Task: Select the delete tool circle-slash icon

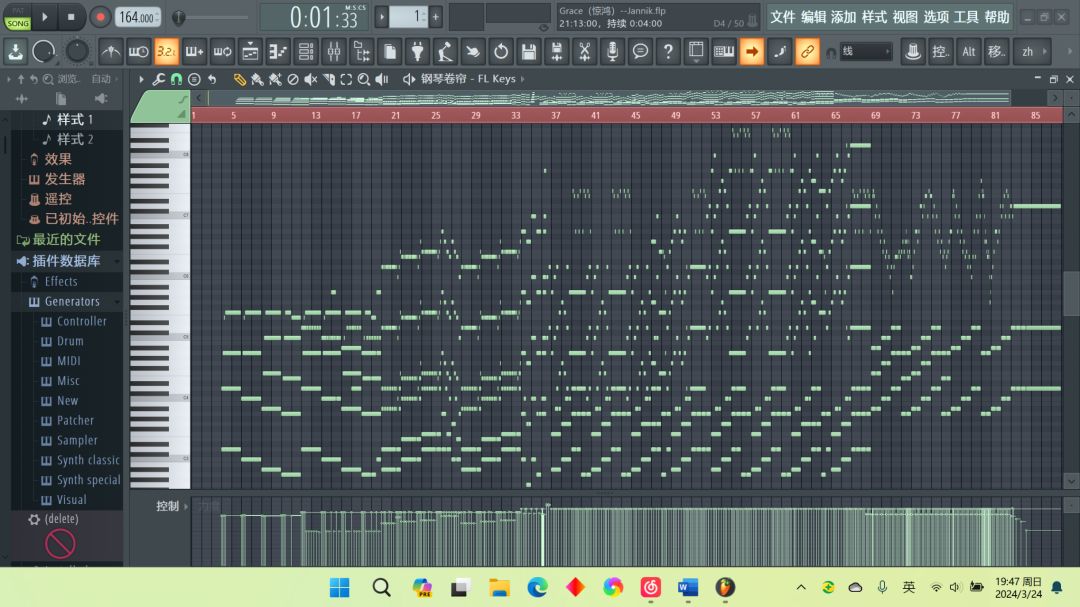Action: pos(293,79)
